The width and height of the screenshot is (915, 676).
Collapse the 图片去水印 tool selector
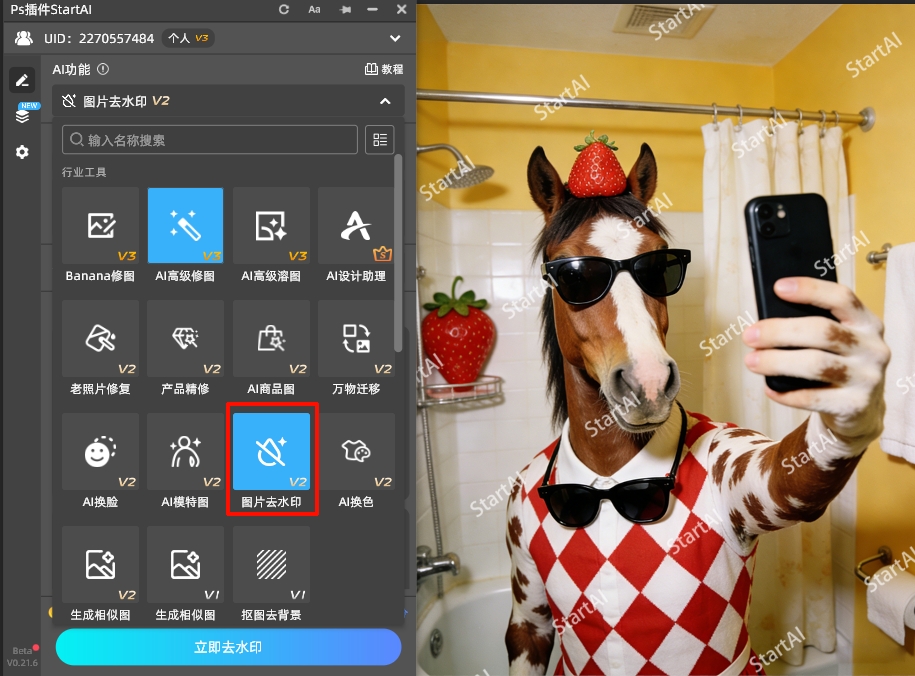coord(385,101)
